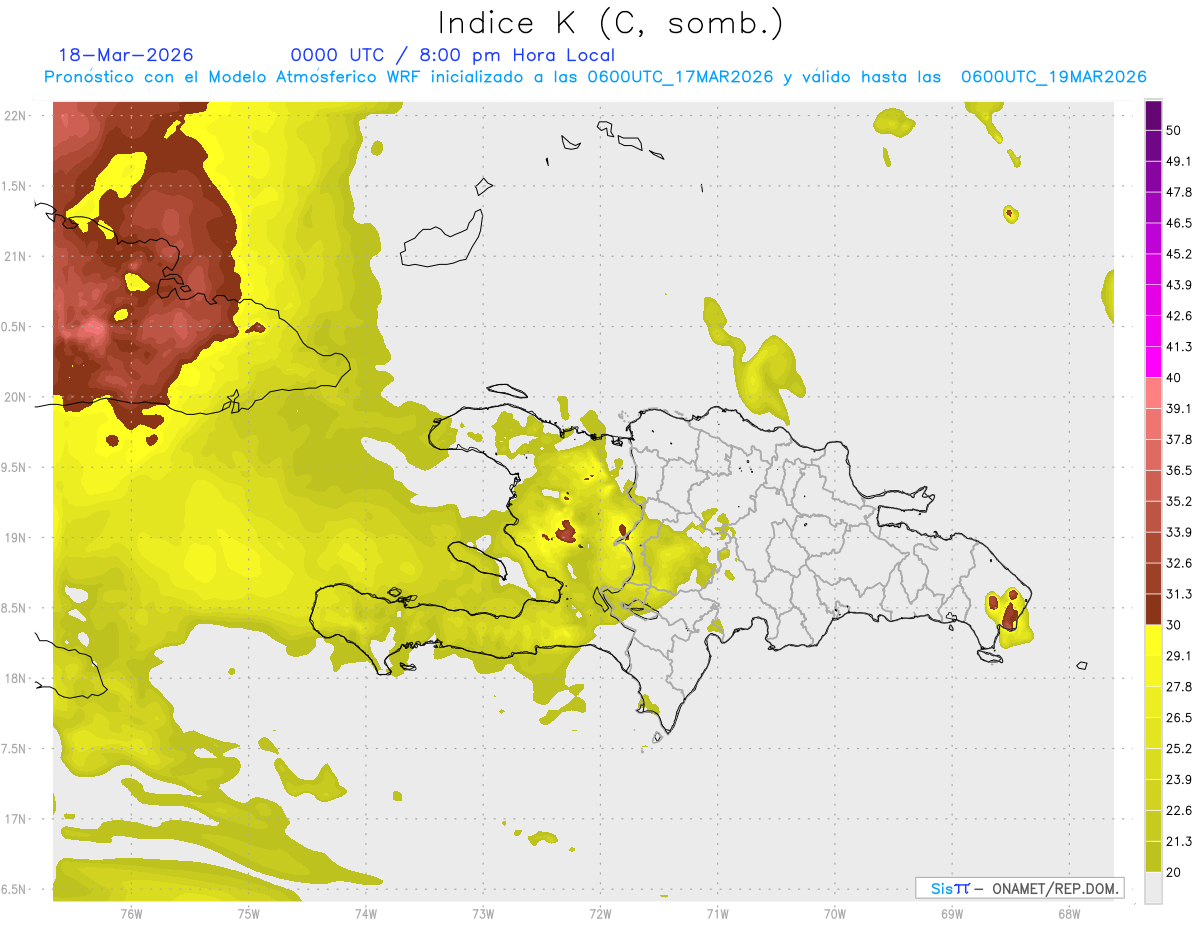Click the colorbar value "23.9"

[1180, 779]
